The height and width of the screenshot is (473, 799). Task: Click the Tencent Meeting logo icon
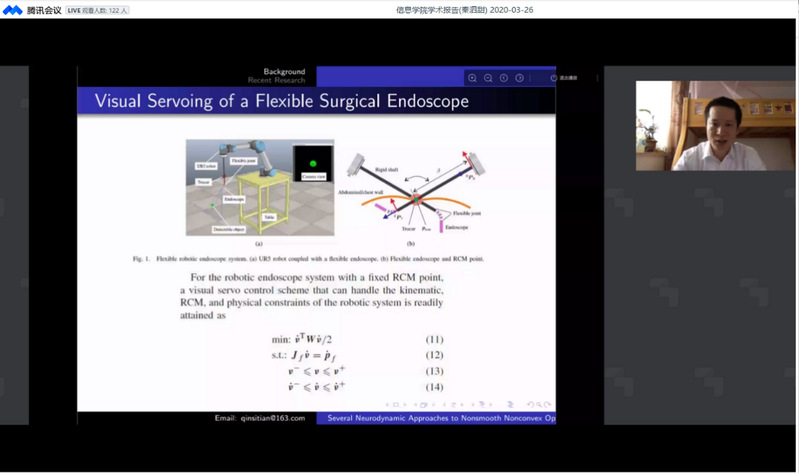click(13, 10)
